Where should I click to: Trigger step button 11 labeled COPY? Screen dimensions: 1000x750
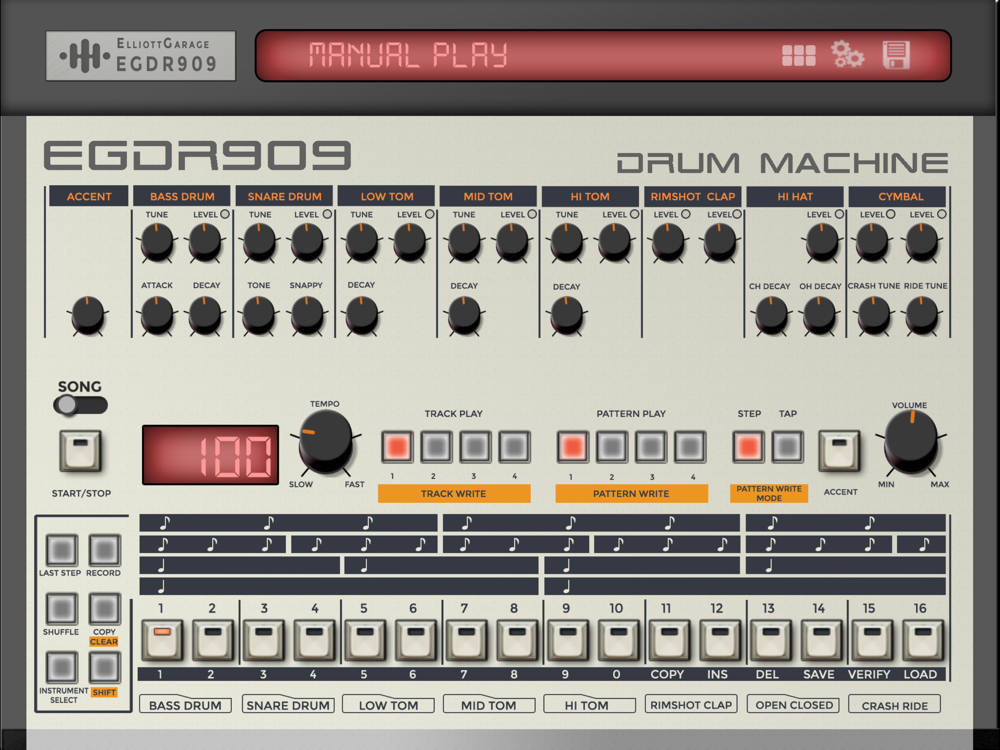(669, 640)
